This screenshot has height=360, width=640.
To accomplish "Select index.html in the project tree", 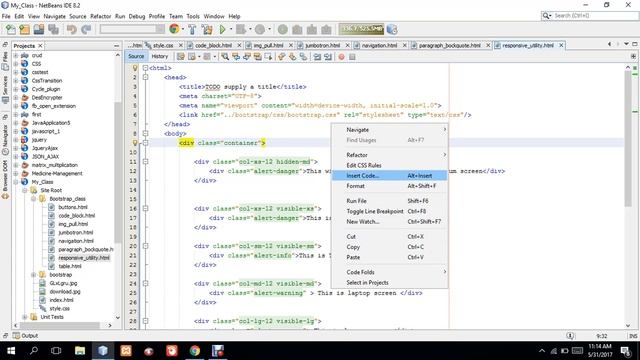I will pos(62,300).
